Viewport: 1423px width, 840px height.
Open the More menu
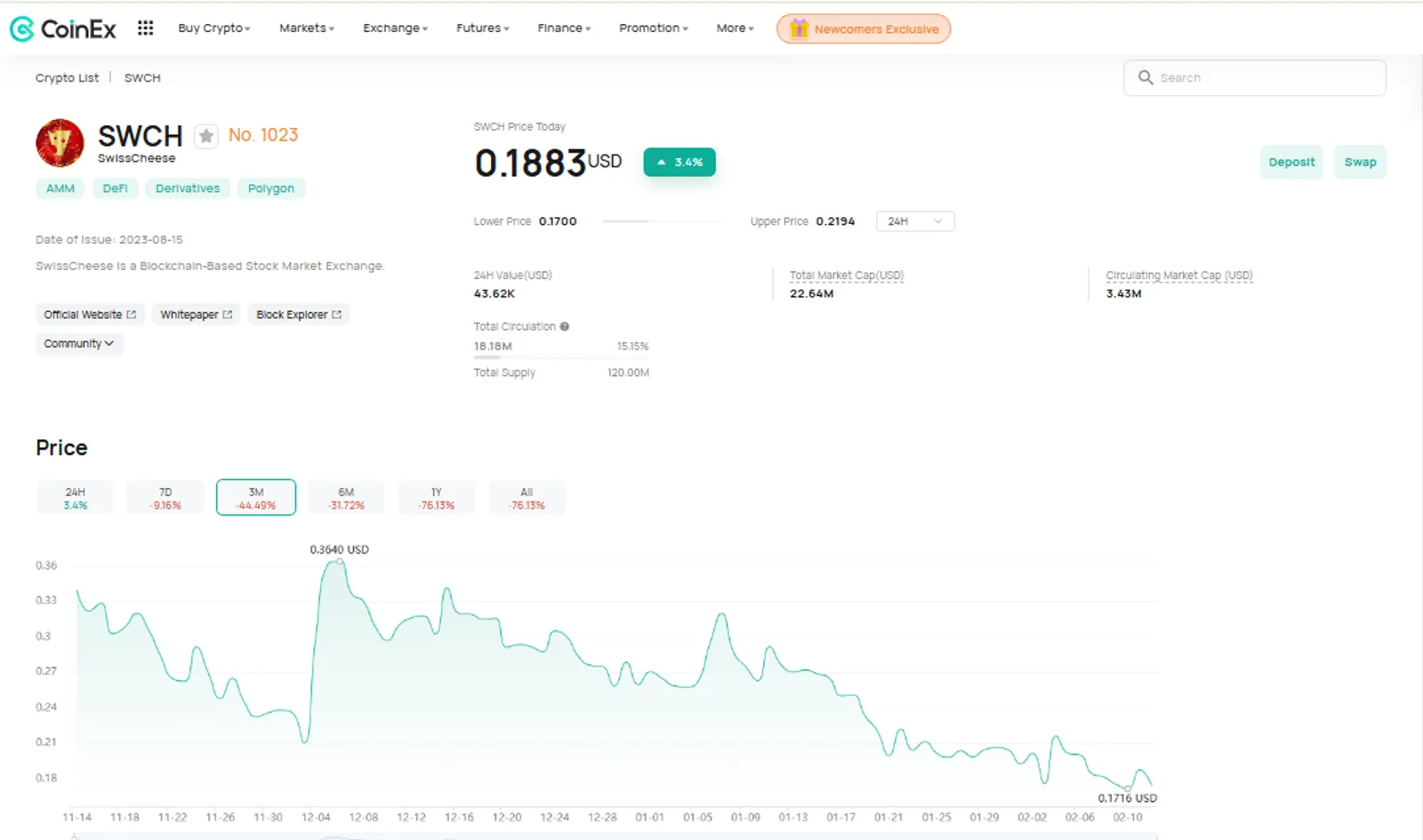click(x=735, y=28)
